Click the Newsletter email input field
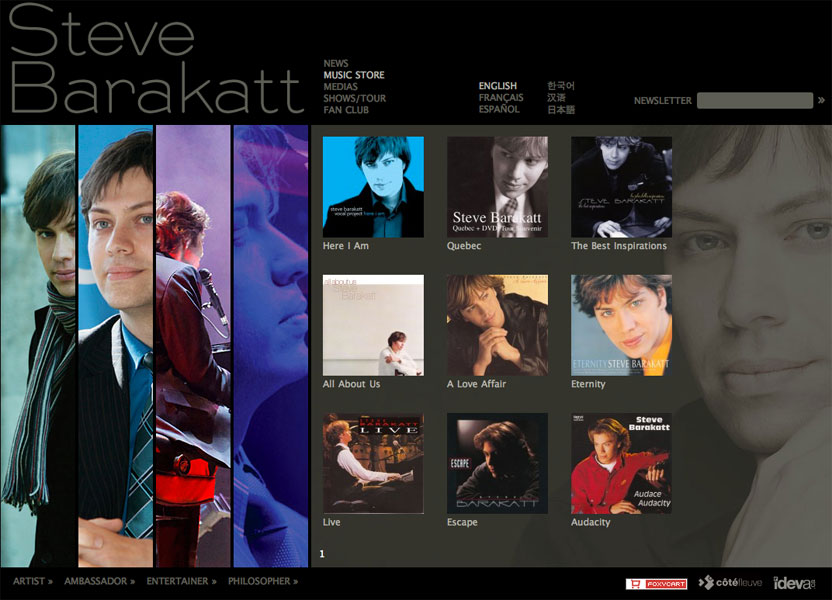 tap(754, 100)
